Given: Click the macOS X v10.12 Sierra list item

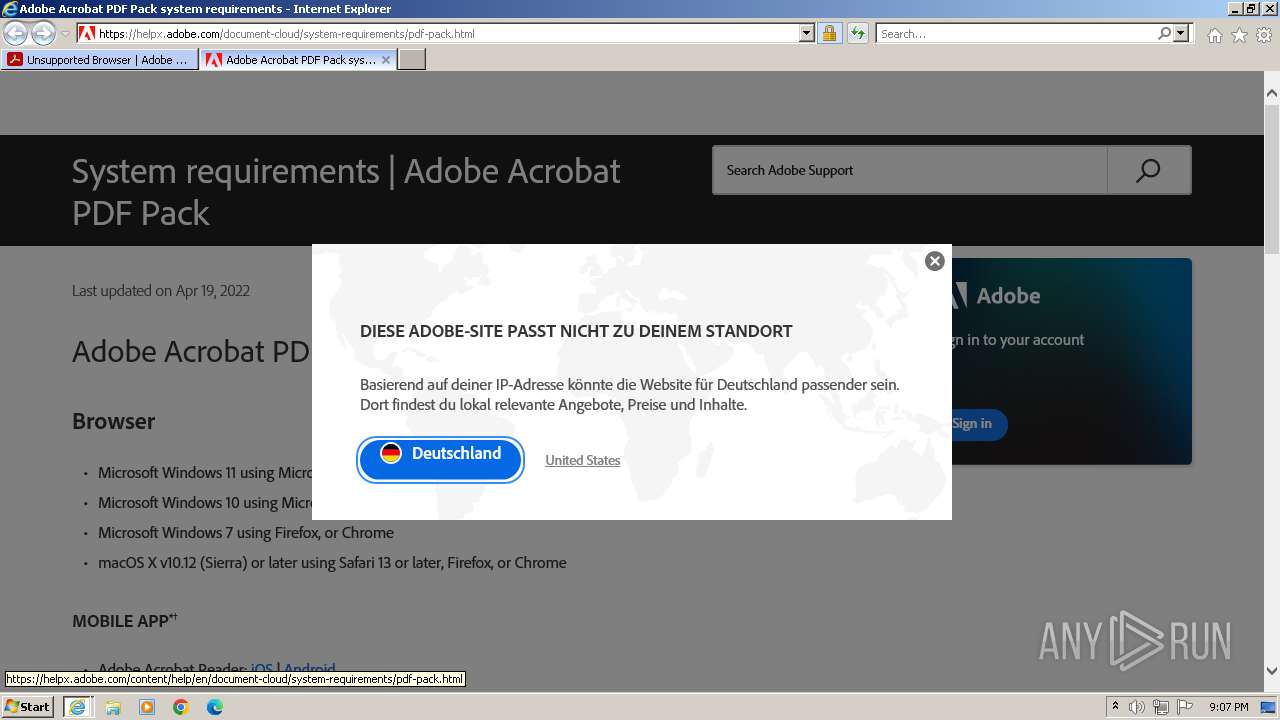Looking at the screenshot, I should click(332, 563).
